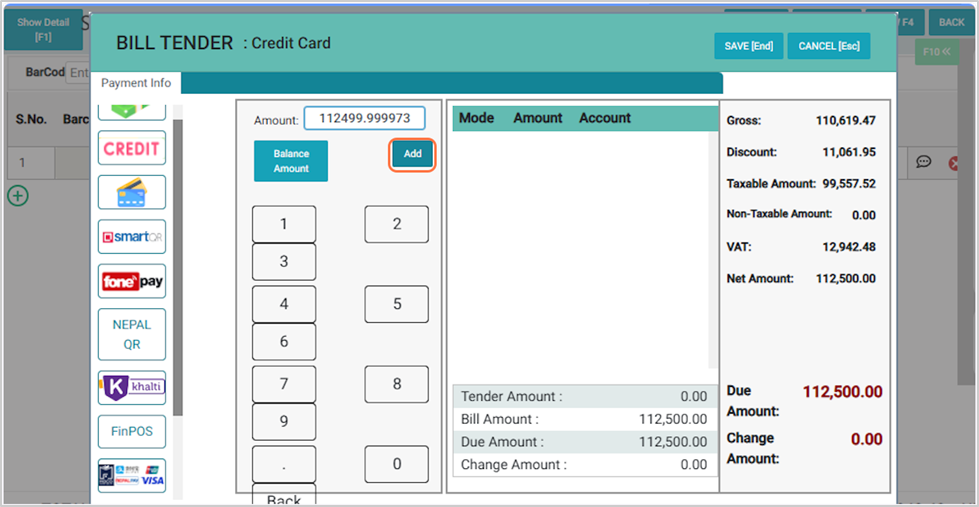The height and width of the screenshot is (507, 979).
Task: Click into the Amount input field
Action: pyautogui.click(x=364, y=119)
